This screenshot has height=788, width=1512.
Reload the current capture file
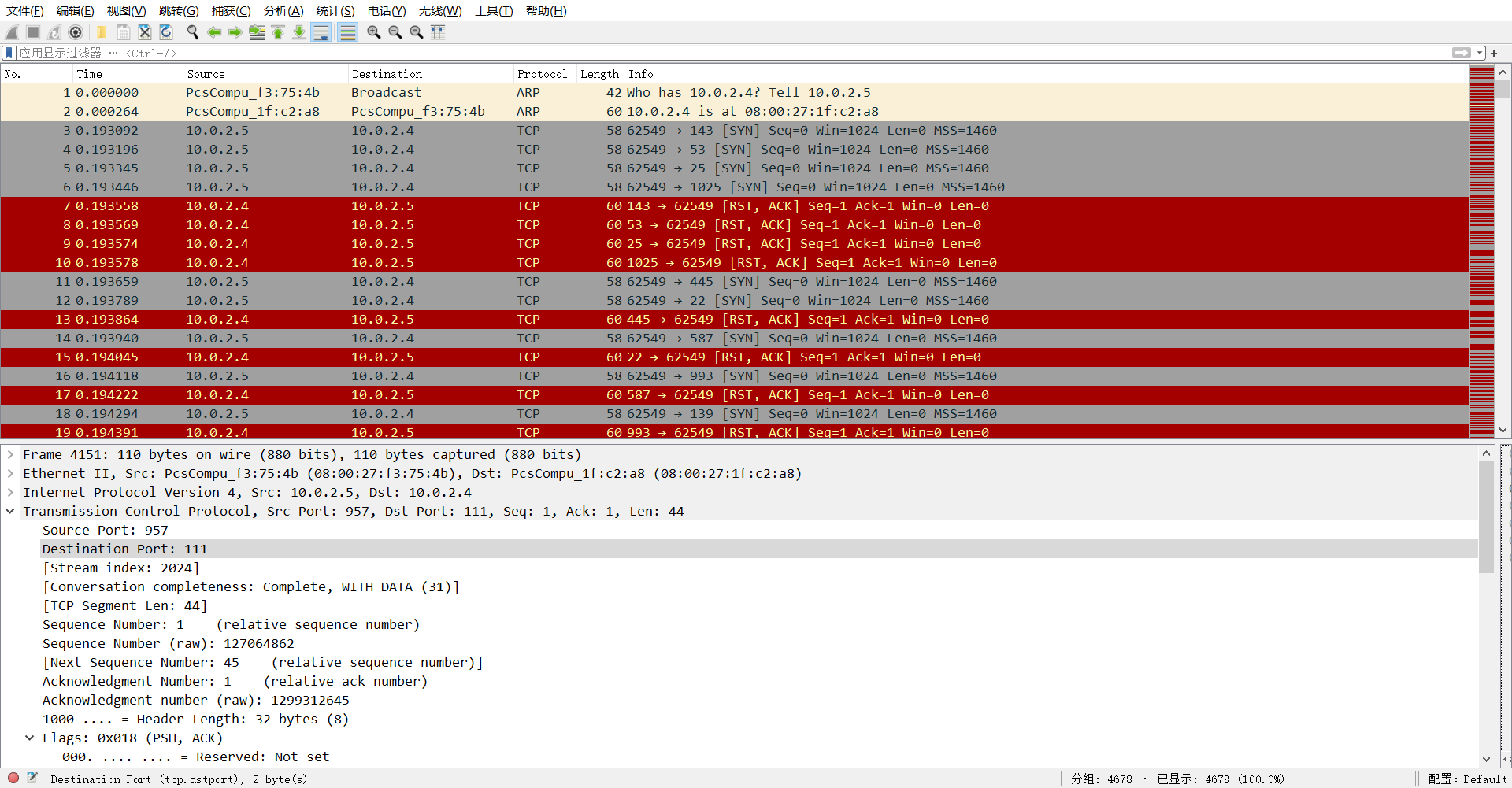pos(165,32)
